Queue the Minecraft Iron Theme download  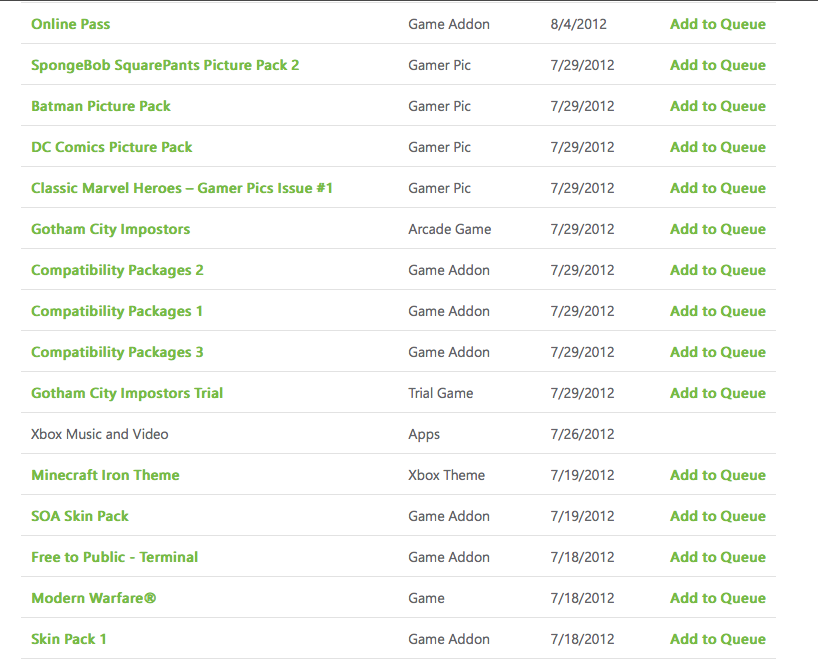(x=717, y=475)
